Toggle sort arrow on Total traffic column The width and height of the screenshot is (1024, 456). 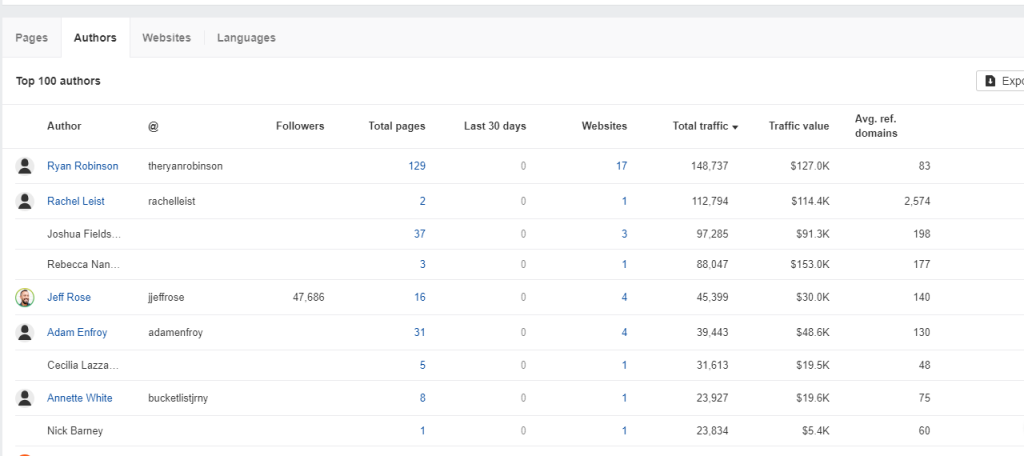(735, 127)
